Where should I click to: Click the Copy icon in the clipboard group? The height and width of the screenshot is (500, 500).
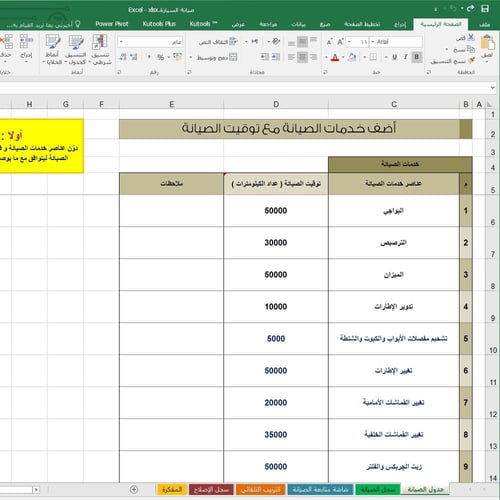tap(471, 49)
